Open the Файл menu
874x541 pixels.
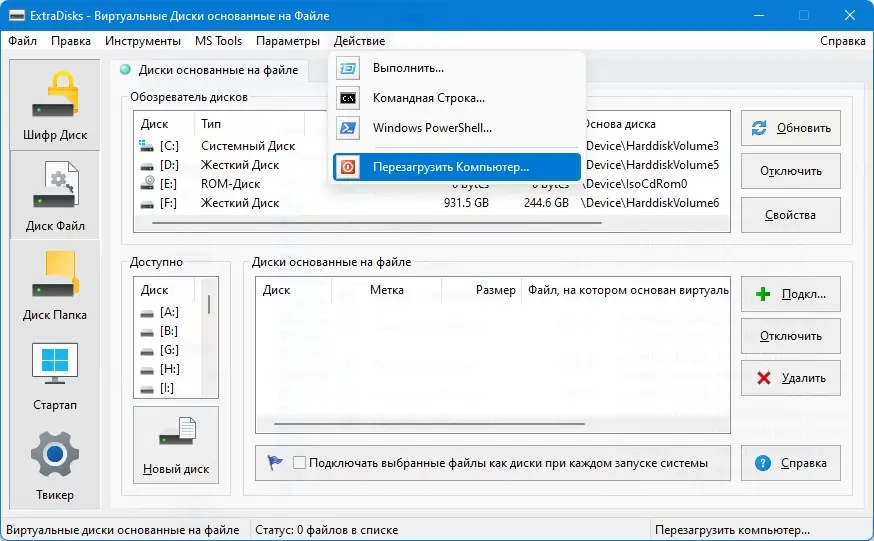click(x=22, y=41)
